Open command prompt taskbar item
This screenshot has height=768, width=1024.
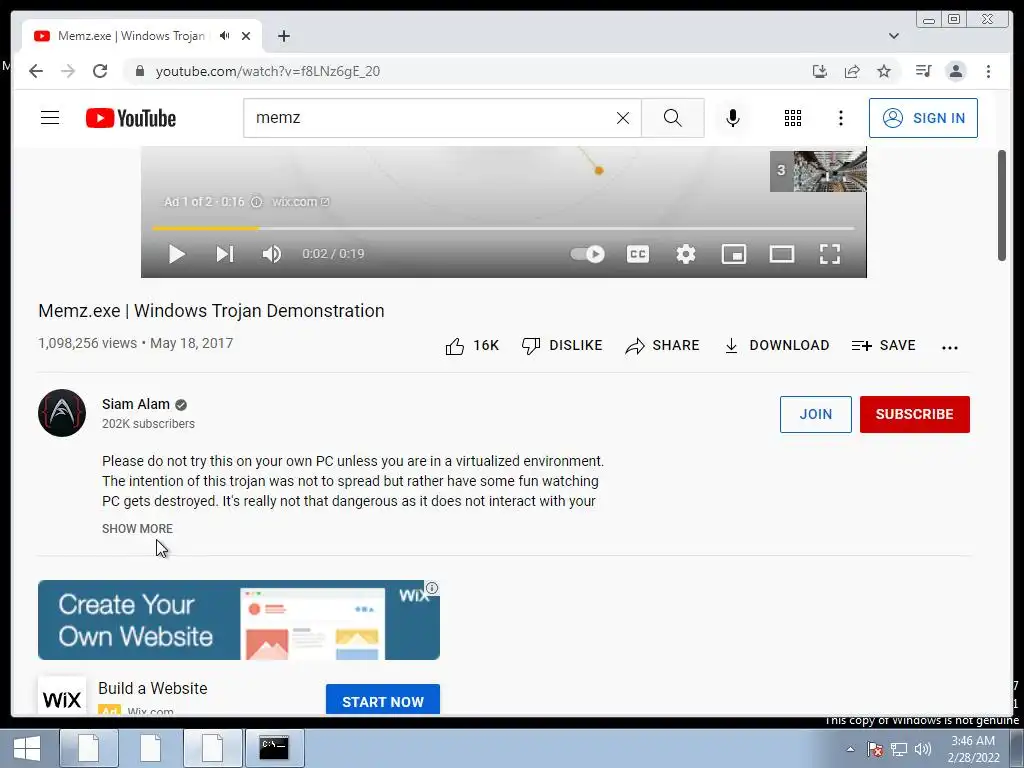coord(274,748)
